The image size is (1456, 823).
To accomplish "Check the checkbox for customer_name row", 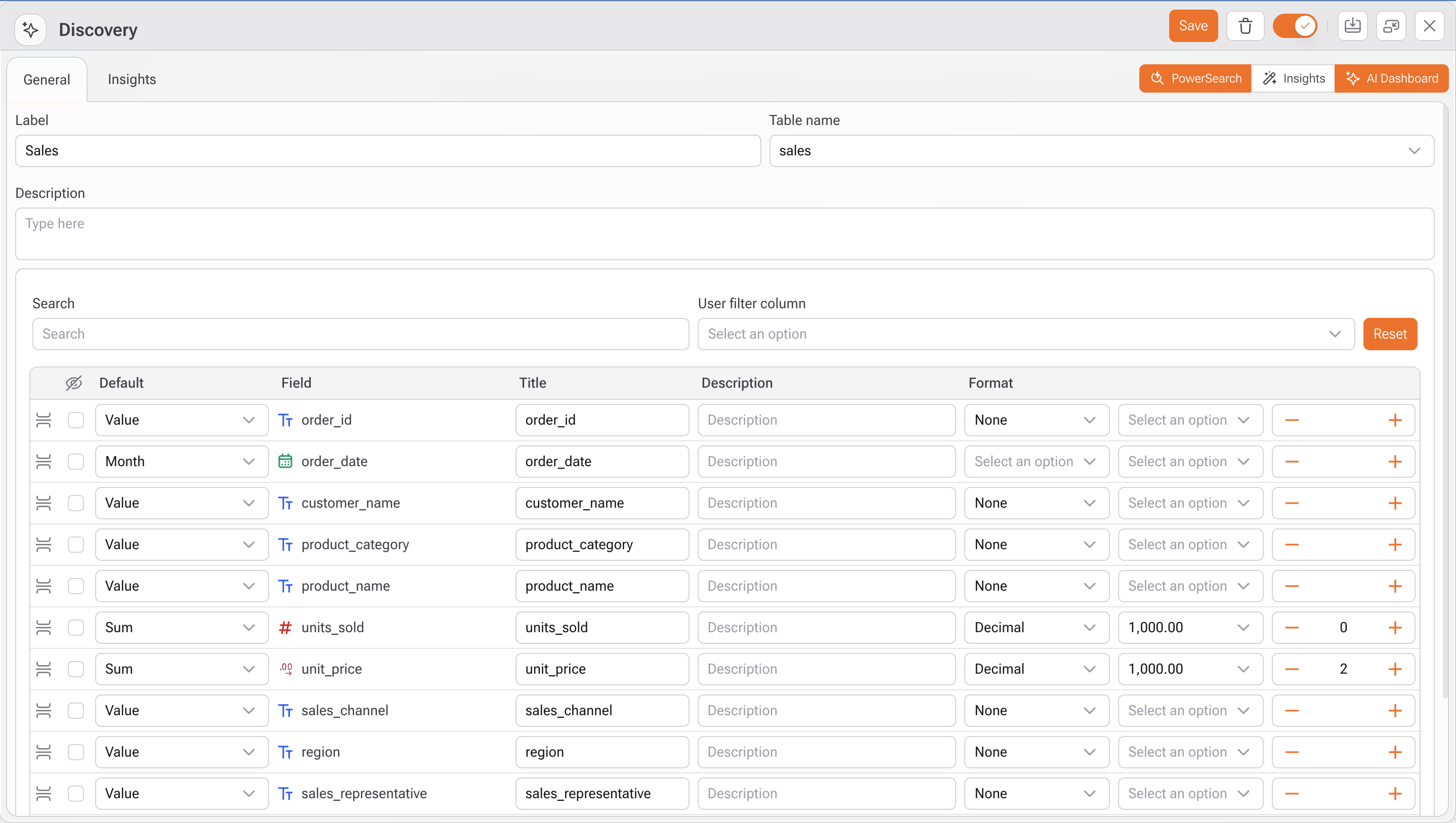I will 76,503.
